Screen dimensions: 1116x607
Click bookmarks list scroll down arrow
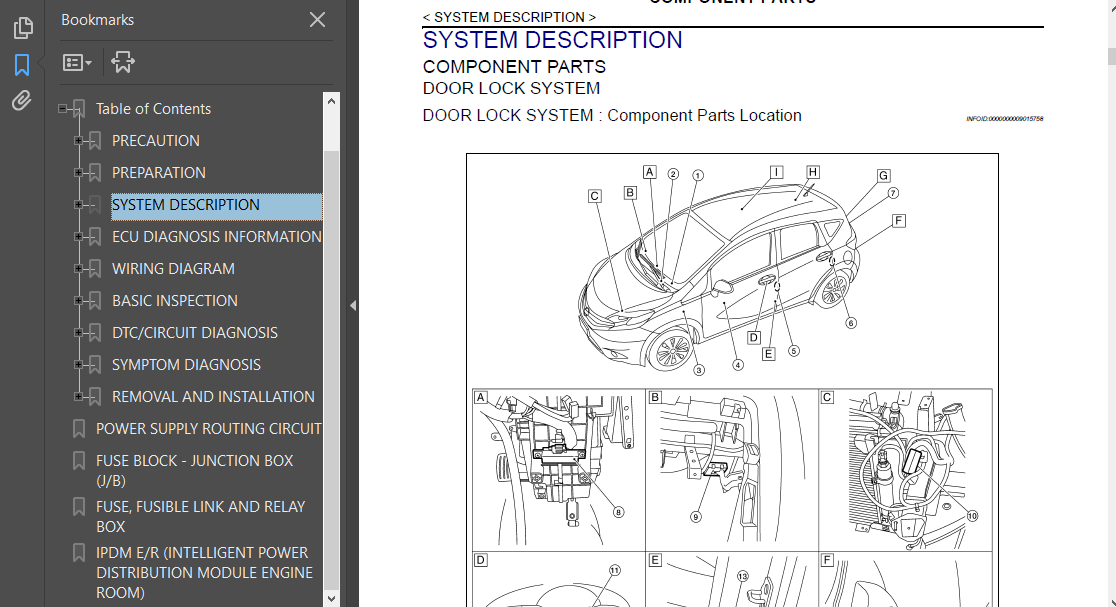pyautogui.click(x=331, y=599)
